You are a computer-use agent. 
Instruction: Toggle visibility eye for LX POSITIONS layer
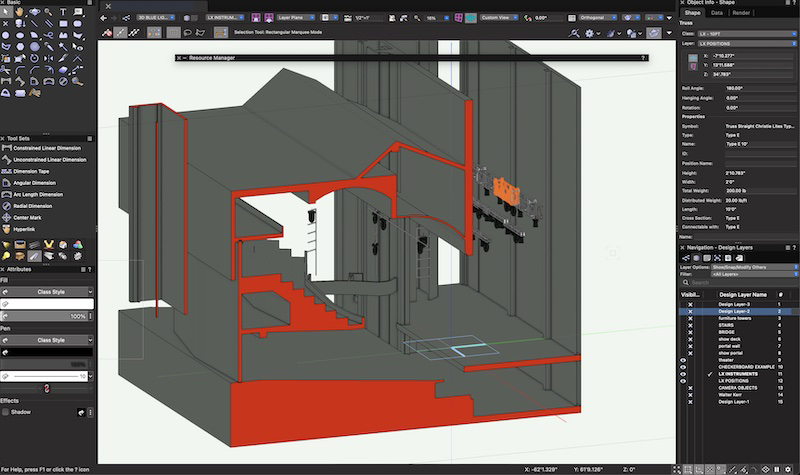[x=683, y=381]
